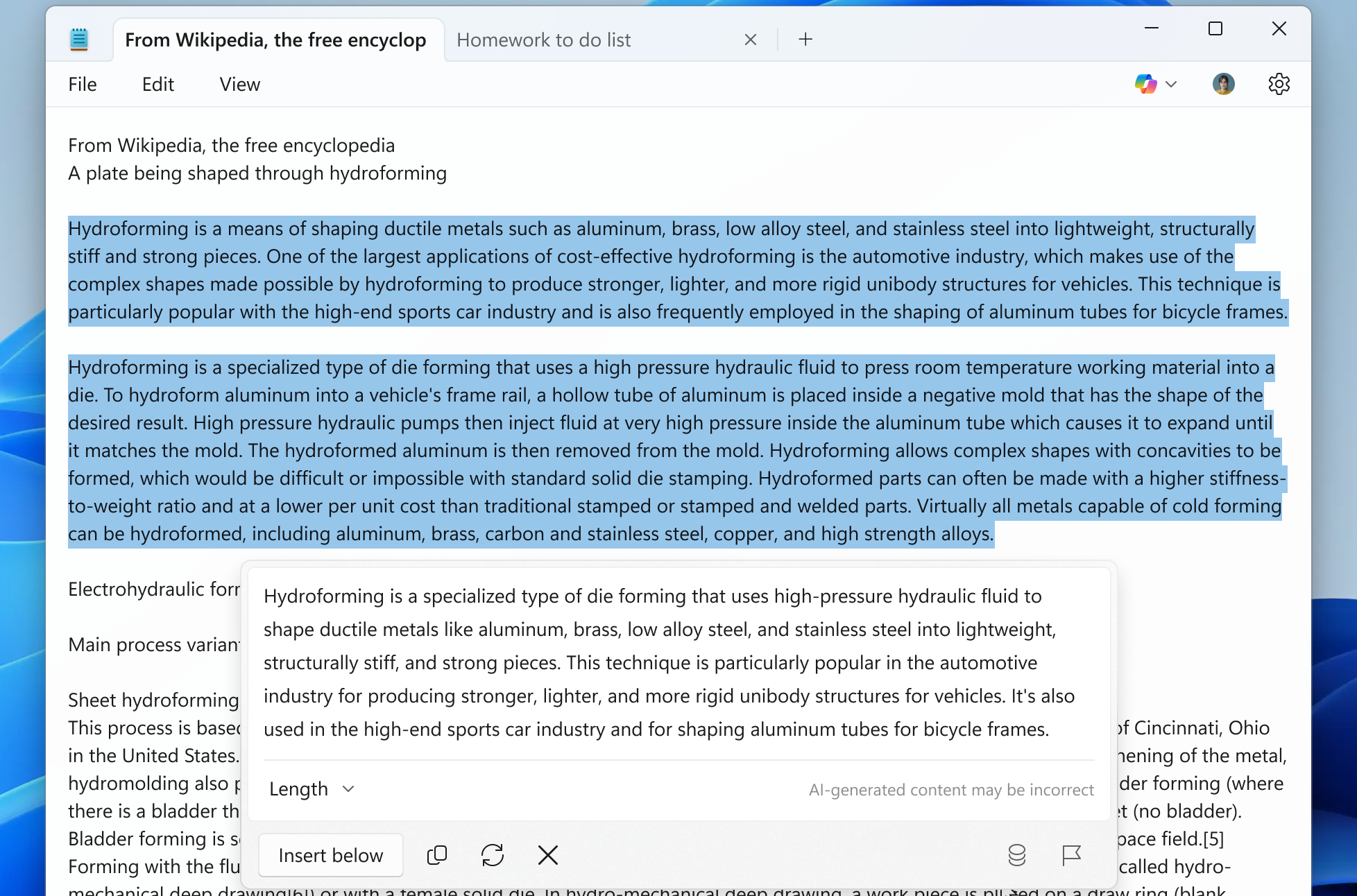Open the File menu

click(x=83, y=84)
